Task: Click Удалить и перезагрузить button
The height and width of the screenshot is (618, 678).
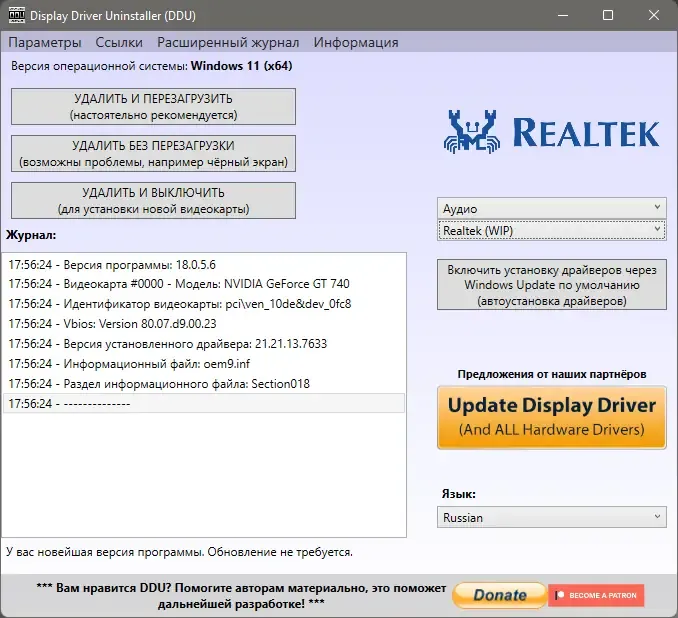Action: pyautogui.click(x=153, y=107)
